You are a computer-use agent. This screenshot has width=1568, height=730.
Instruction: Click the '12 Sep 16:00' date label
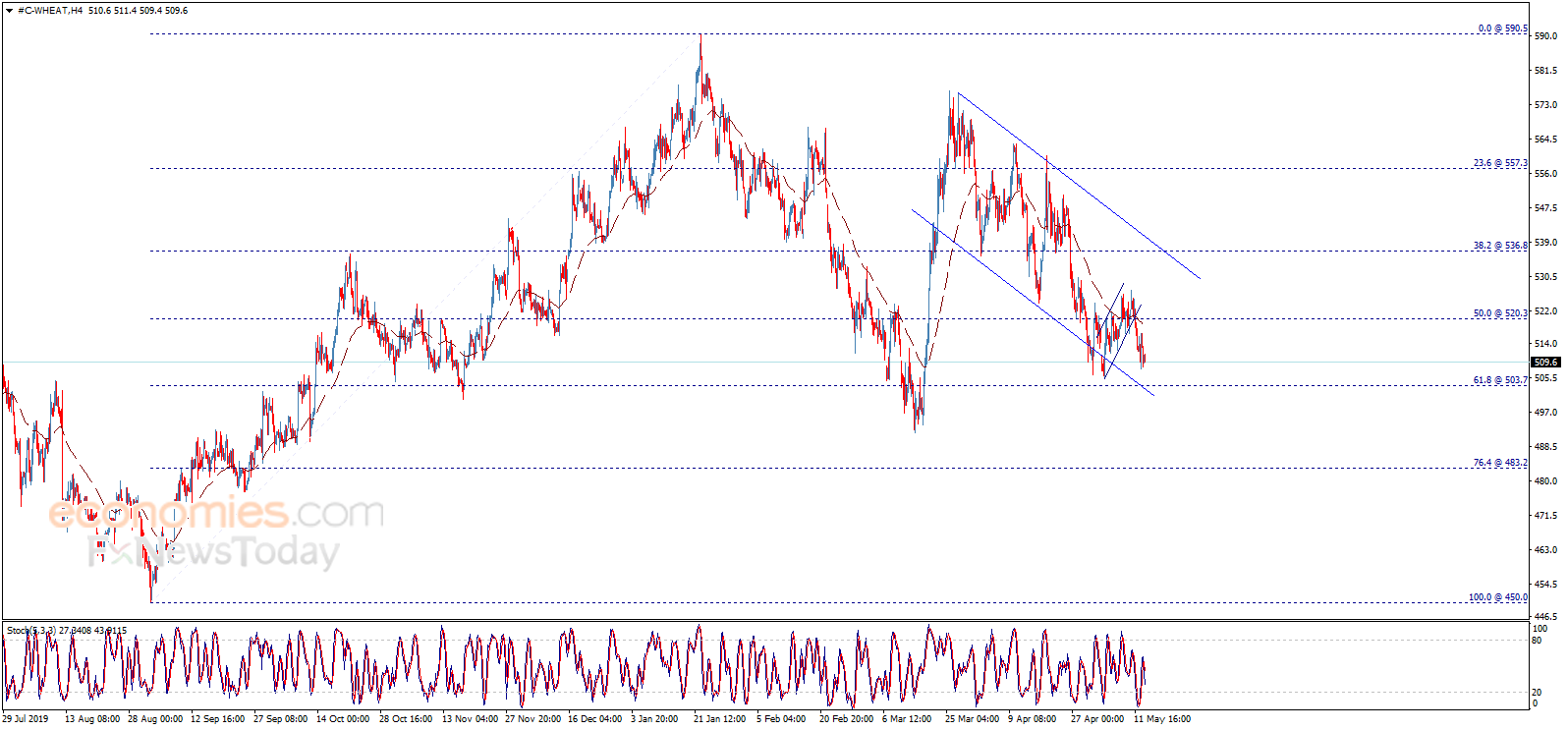coord(218,719)
